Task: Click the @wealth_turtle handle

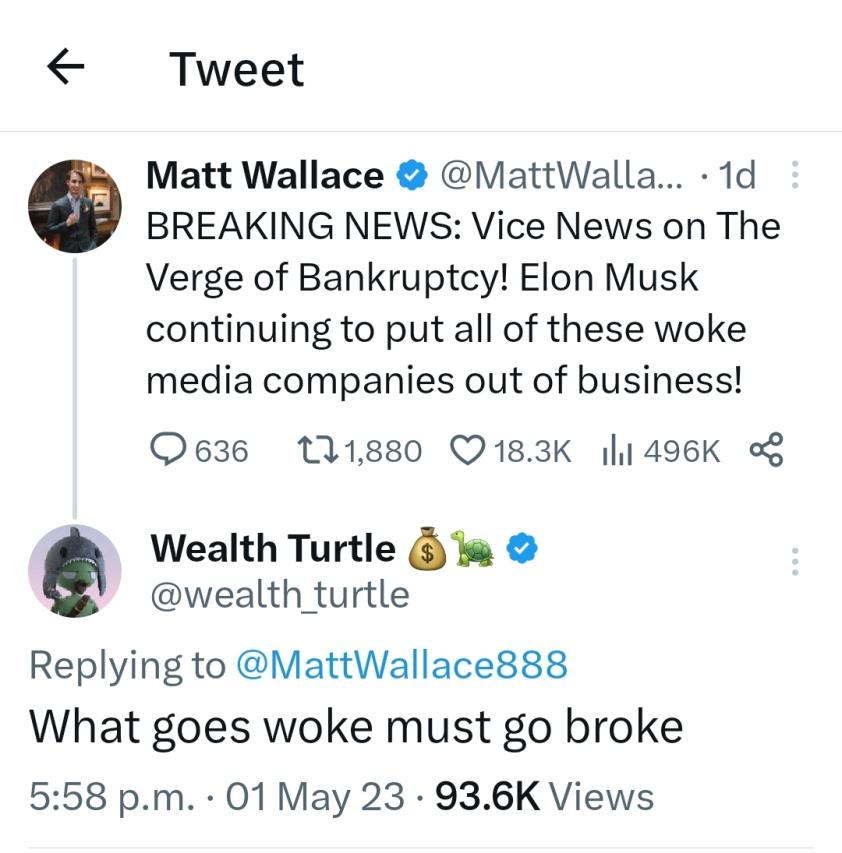Action: (x=279, y=595)
